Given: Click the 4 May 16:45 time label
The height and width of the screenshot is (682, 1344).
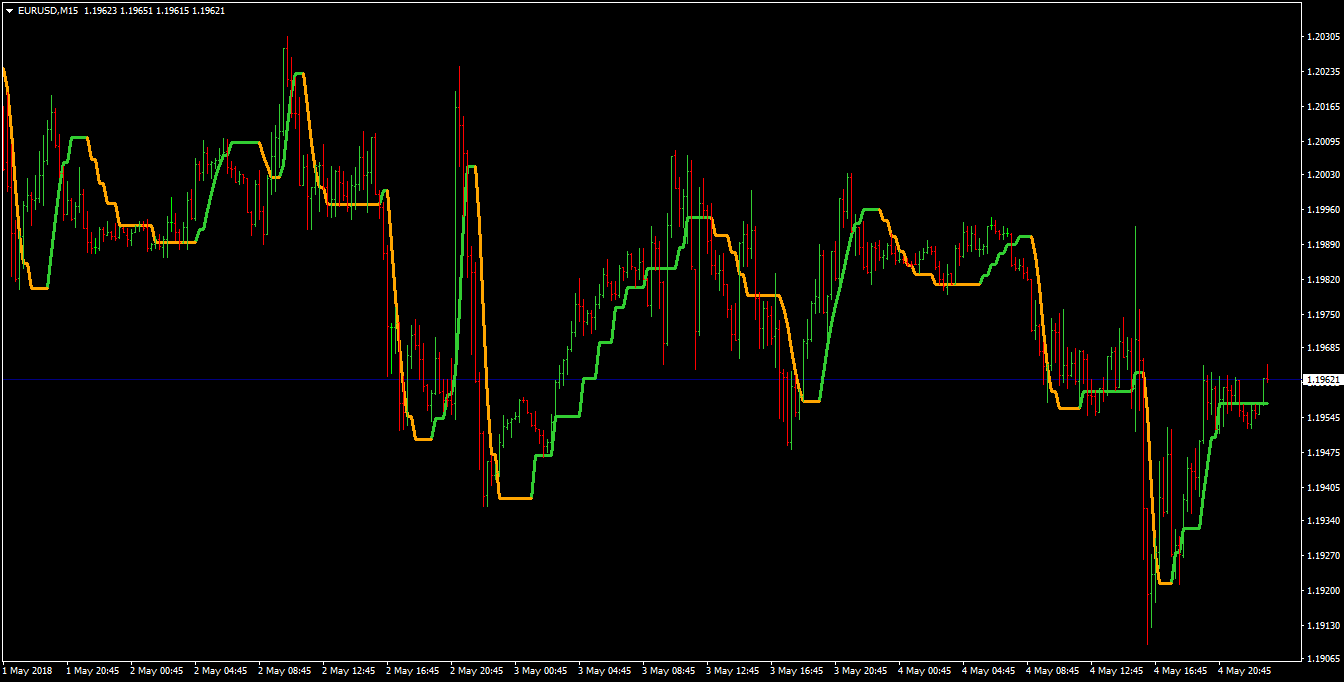Looking at the screenshot, I should (1181, 671).
